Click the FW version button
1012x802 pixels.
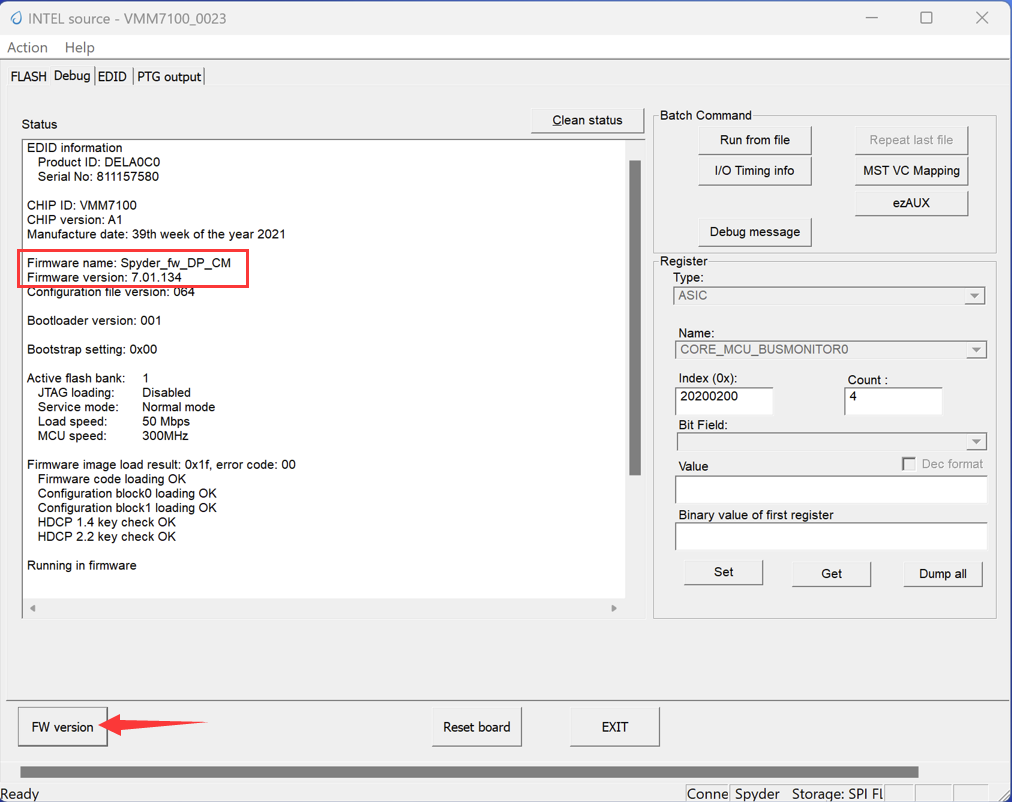(x=63, y=727)
